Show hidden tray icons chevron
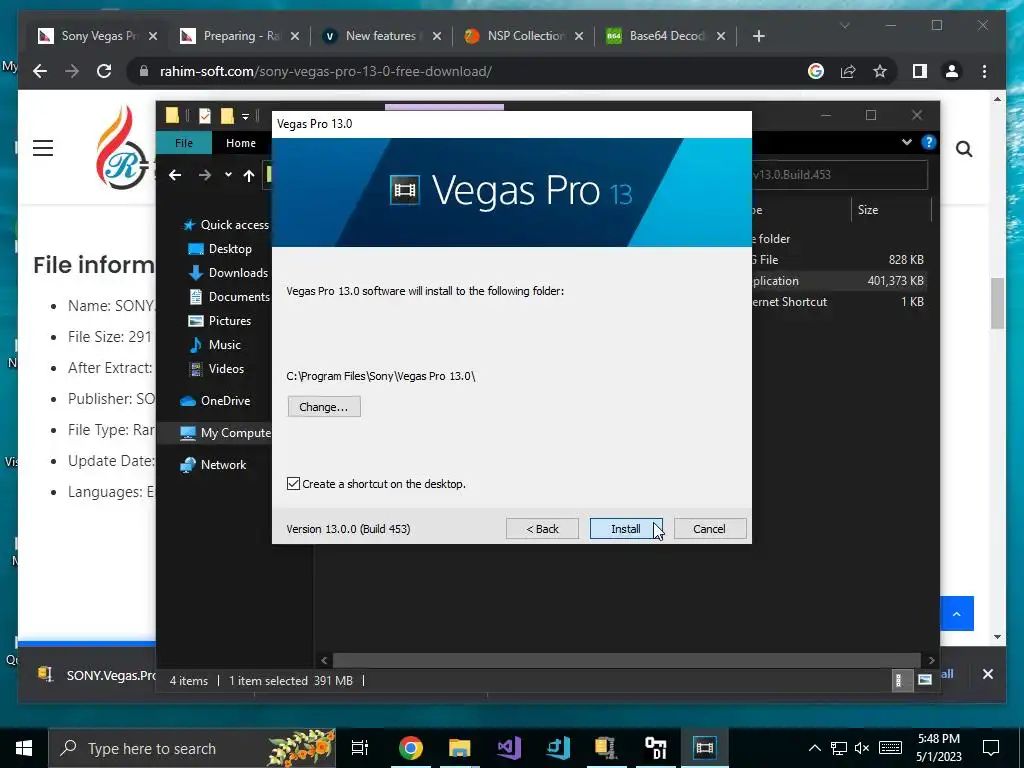This screenshot has height=768, width=1024. click(x=814, y=748)
